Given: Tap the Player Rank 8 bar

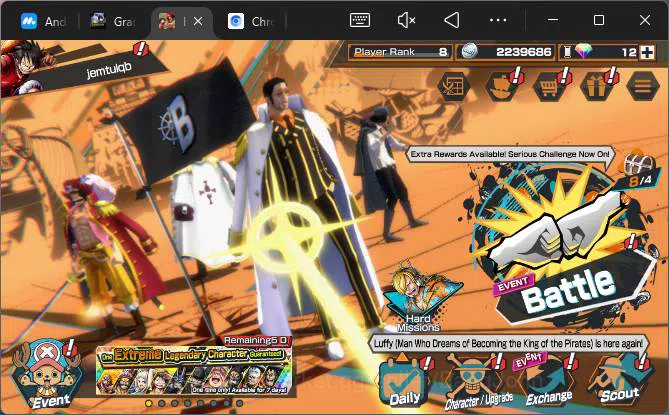Looking at the screenshot, I should click(x=400, y=52).
